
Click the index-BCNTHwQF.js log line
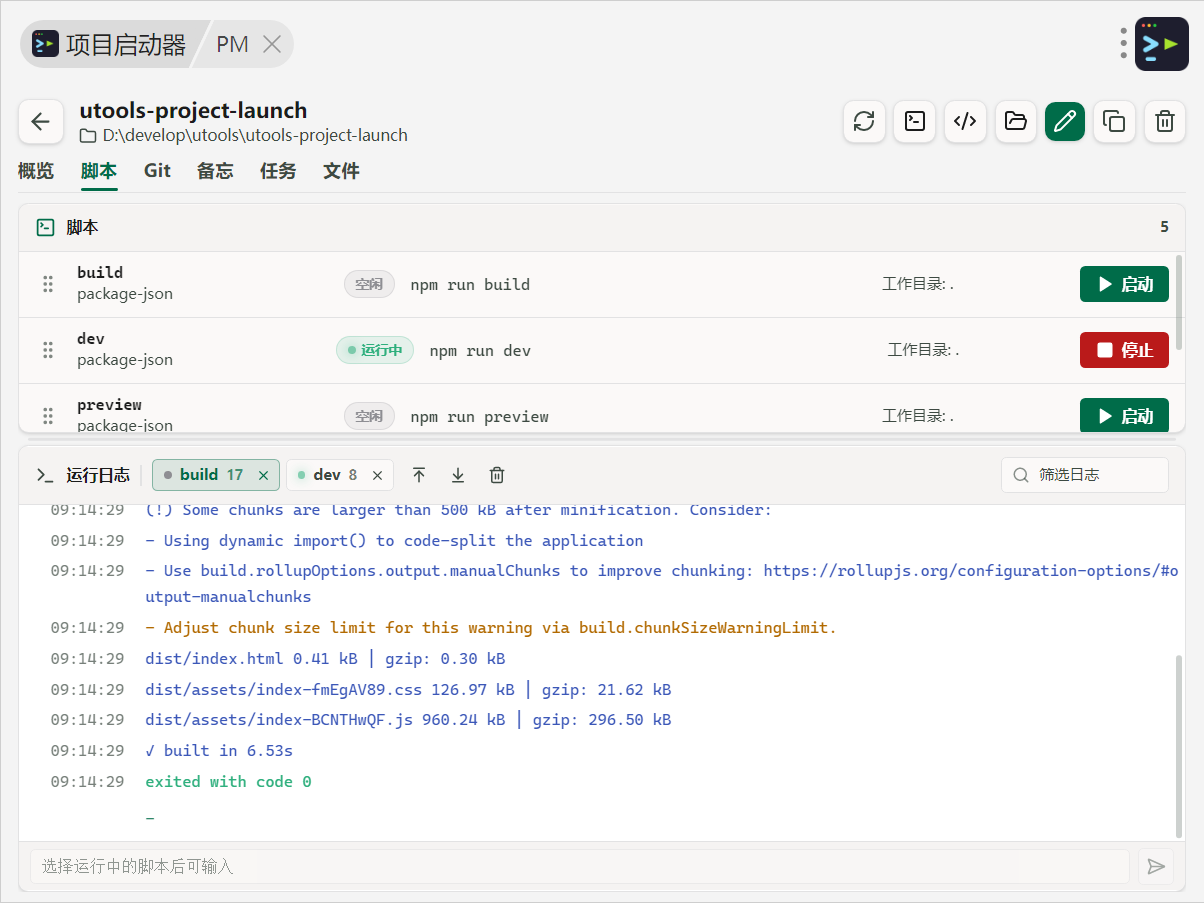408,720
